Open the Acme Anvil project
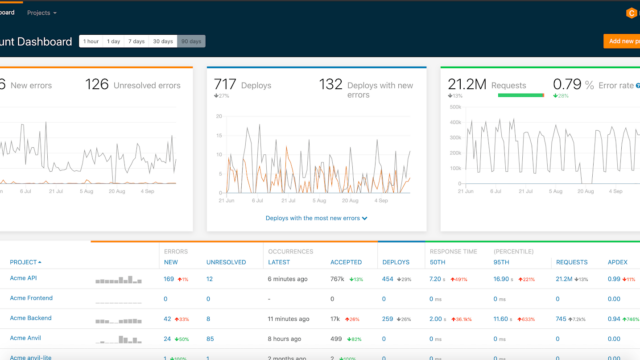 25,338
